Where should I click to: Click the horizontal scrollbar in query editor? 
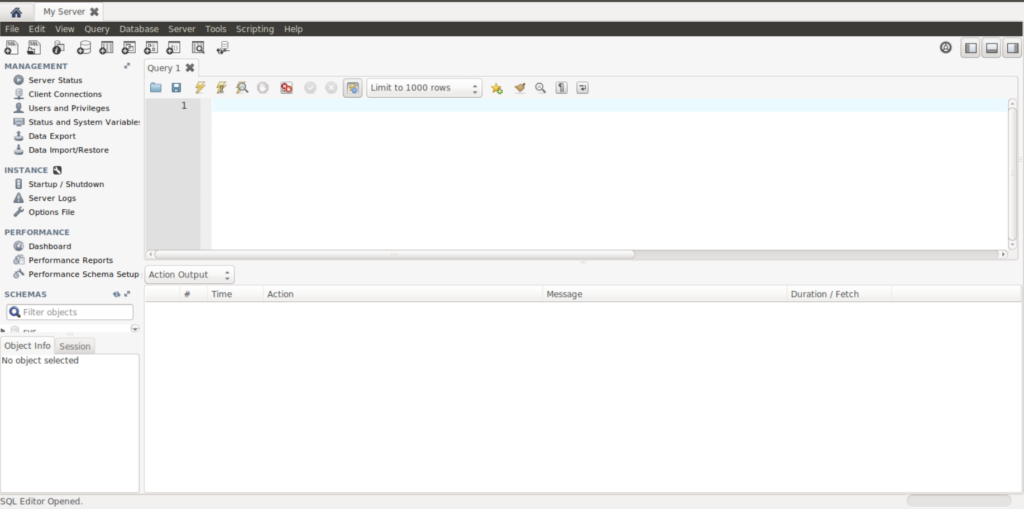tap(394, 254)
